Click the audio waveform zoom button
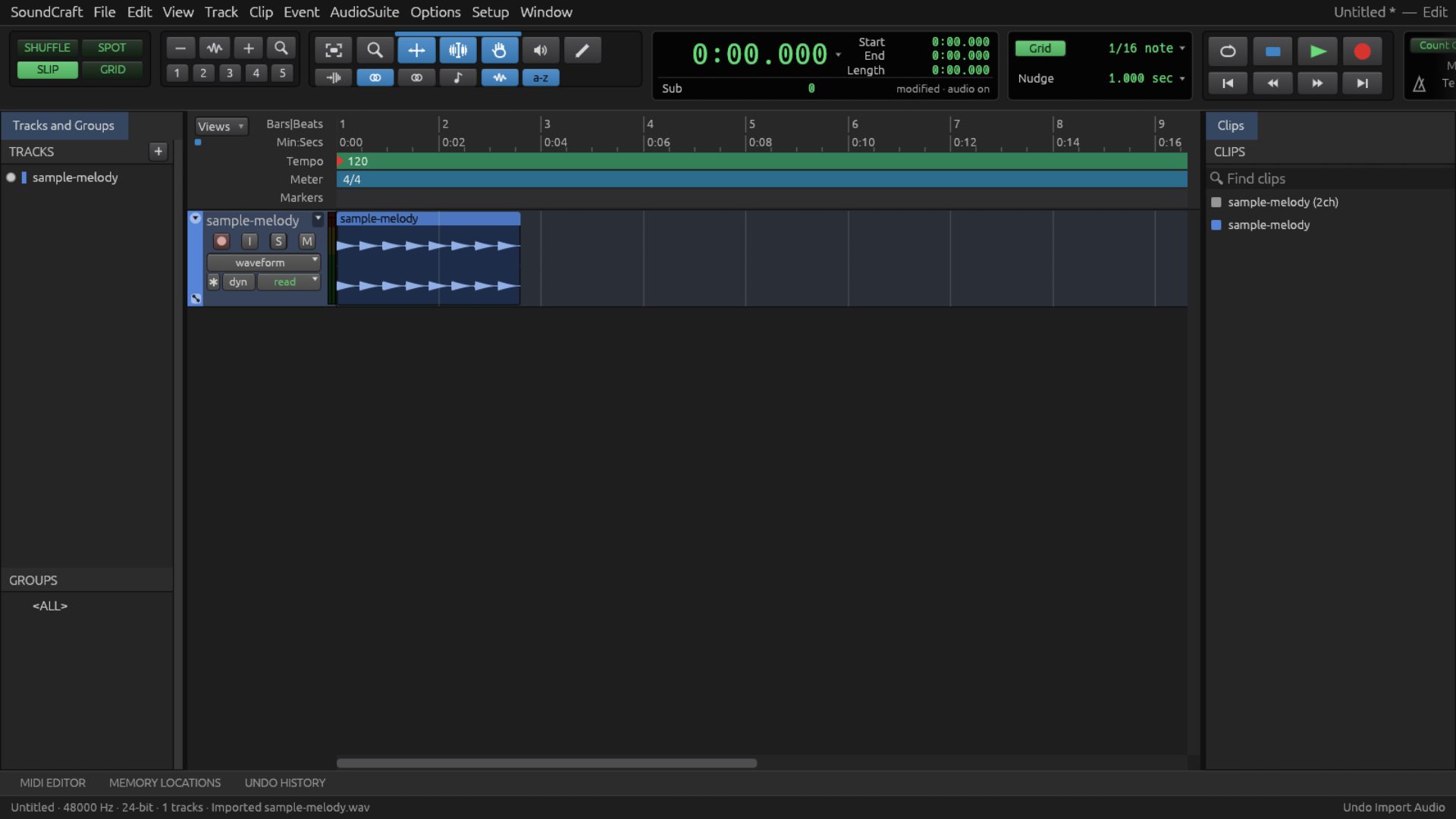 point(215,49)
